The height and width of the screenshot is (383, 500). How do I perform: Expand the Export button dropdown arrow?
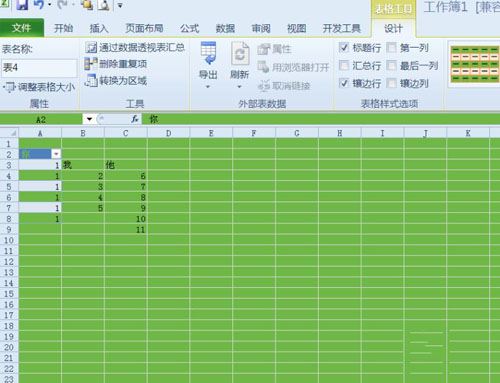pos(208,87)
